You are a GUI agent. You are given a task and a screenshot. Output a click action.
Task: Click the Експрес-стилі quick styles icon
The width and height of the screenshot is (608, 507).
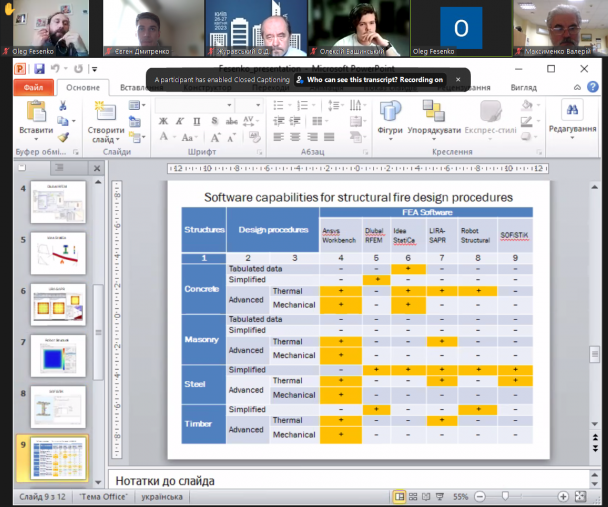pyautogui.click(x=491, y=111)
